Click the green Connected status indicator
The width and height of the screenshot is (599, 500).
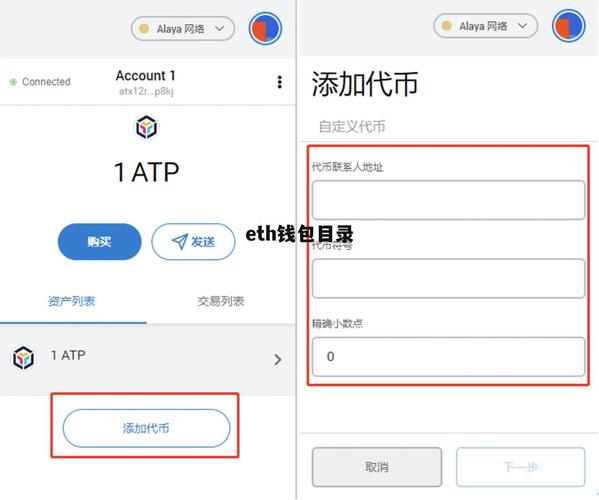13,82
